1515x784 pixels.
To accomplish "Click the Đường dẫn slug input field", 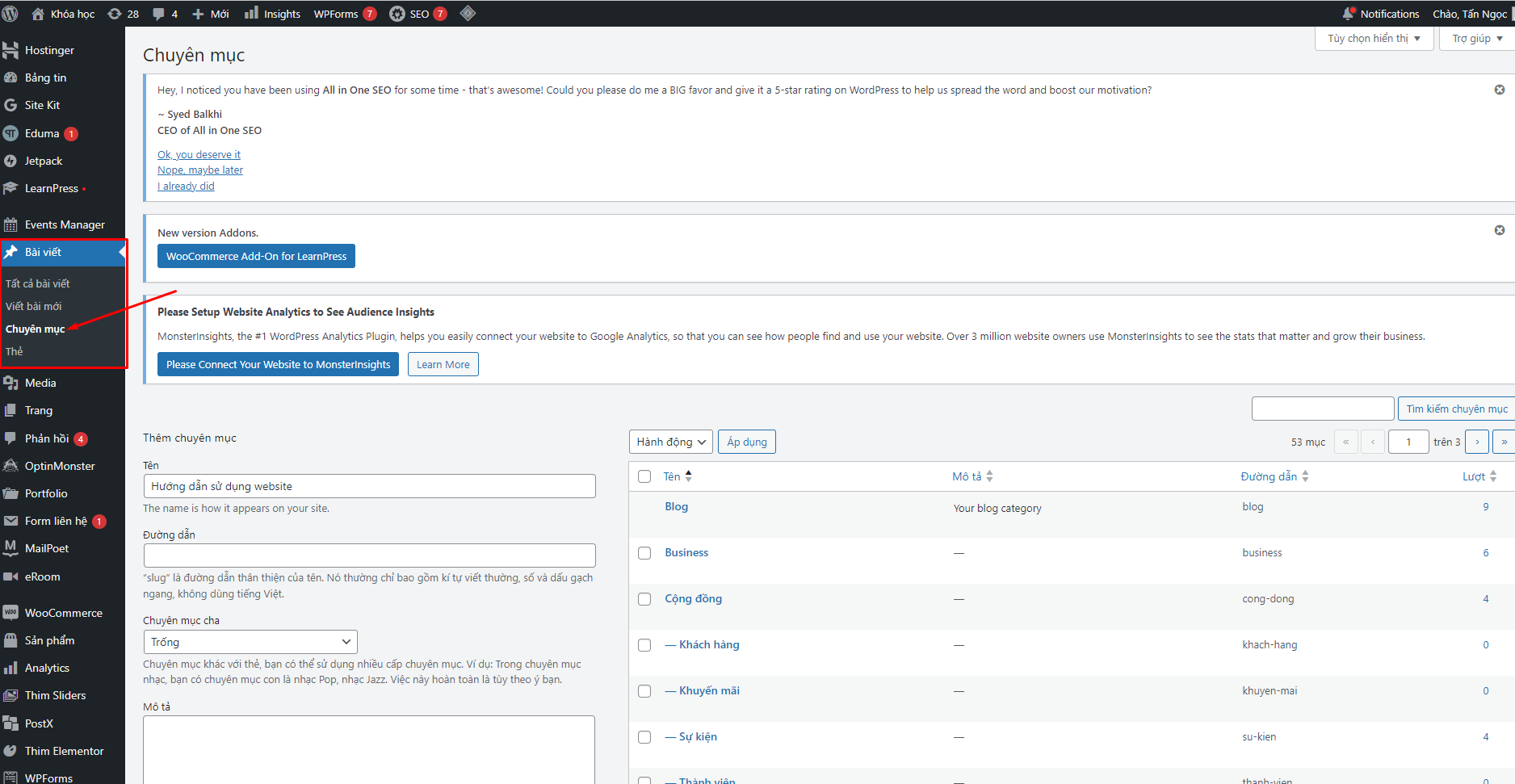I will tap(370, 556).
